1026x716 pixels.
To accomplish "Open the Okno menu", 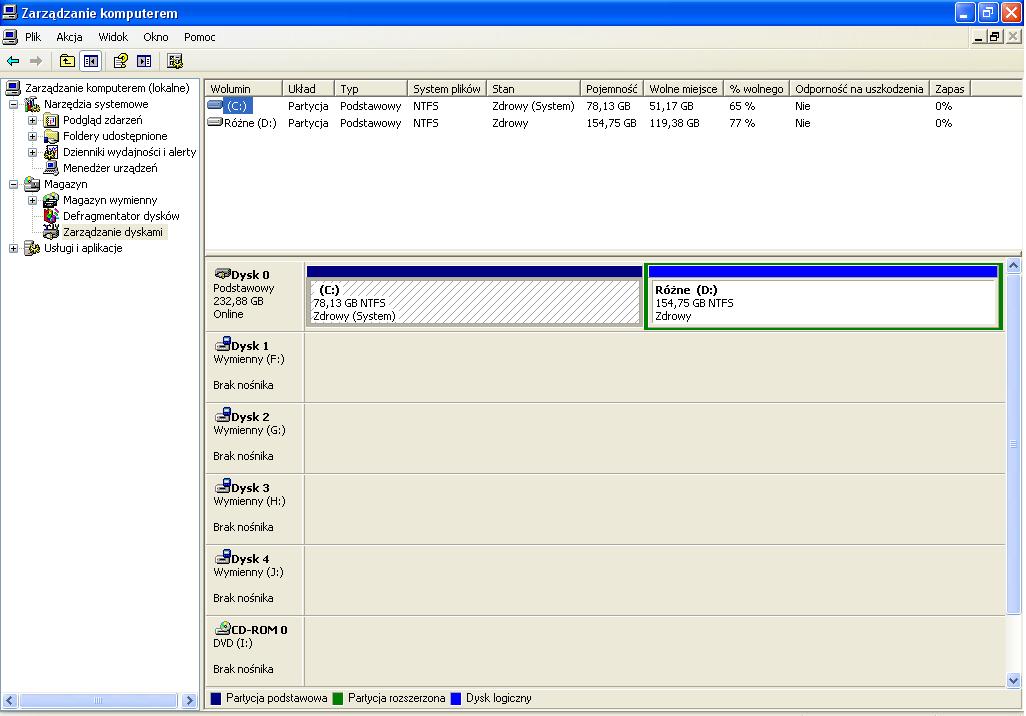I will coord(156,37).
